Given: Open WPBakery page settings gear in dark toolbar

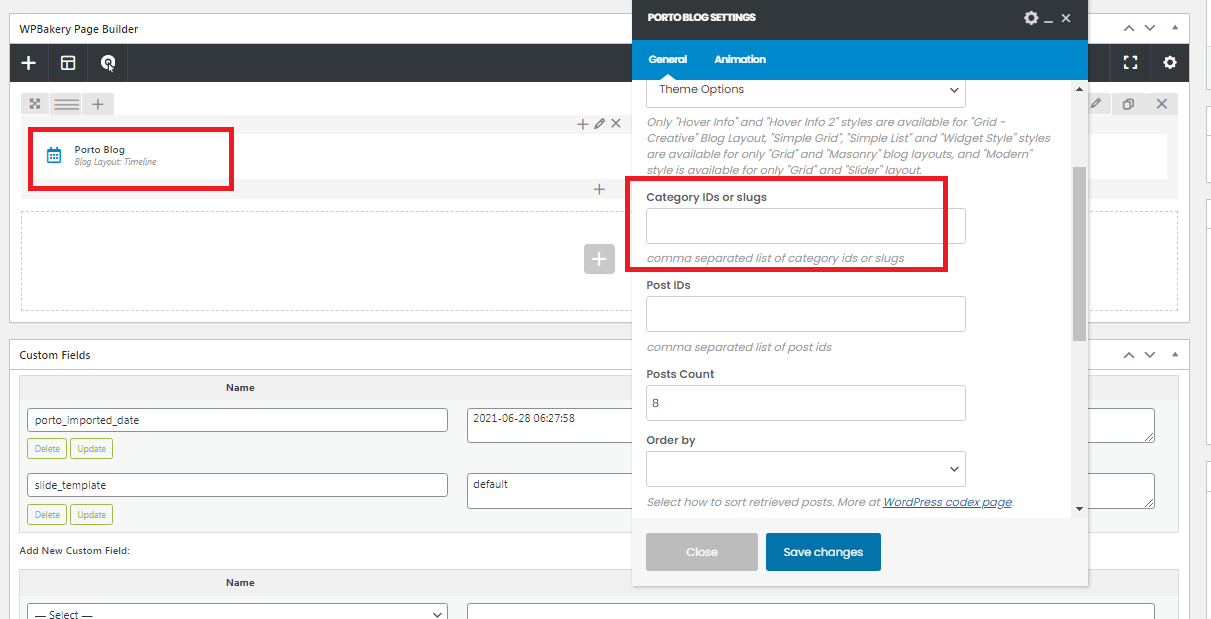Looking at the screenshot, I should pyautogui.click(x=1170, y=63).
